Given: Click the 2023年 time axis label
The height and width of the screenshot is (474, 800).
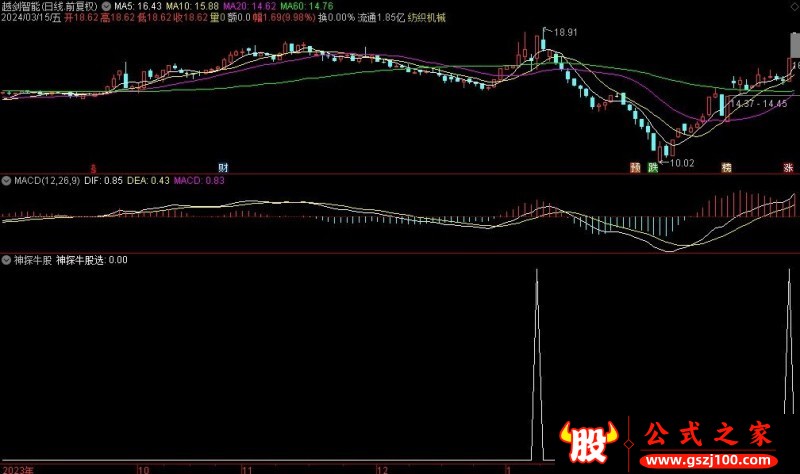Looking at the screenshot, I should click(18, 469).
